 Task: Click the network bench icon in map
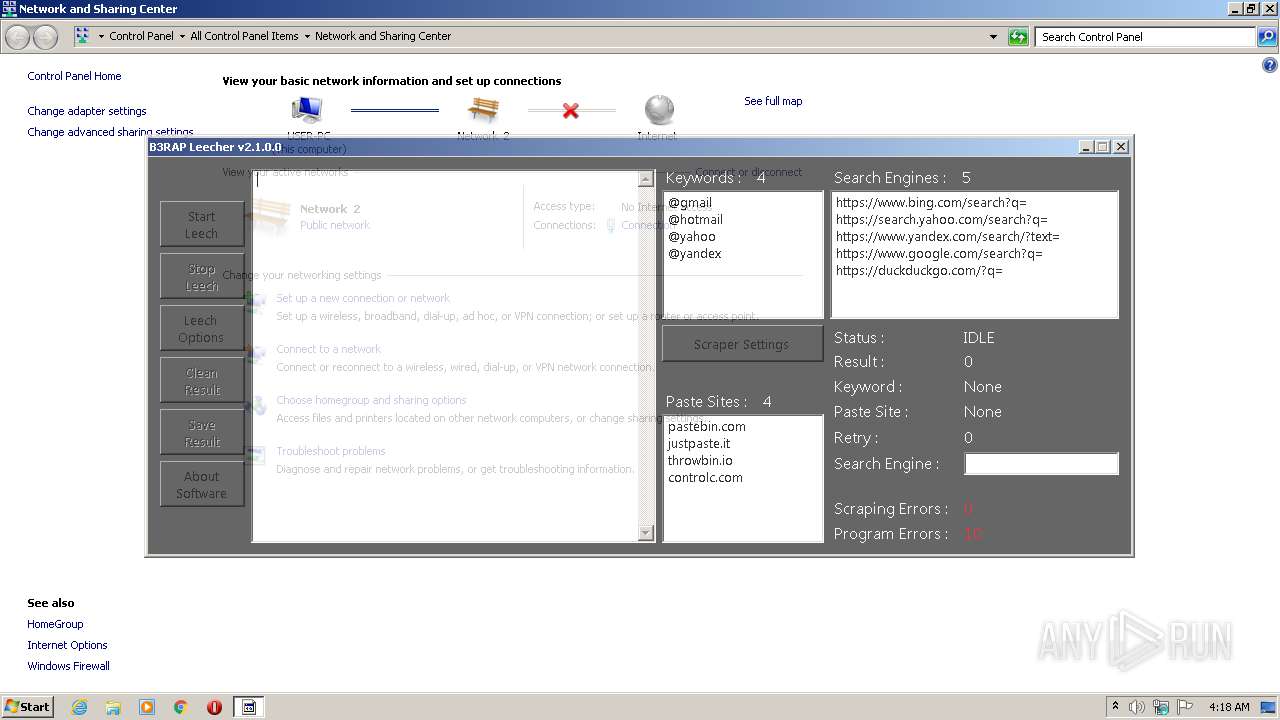point(484,109)
